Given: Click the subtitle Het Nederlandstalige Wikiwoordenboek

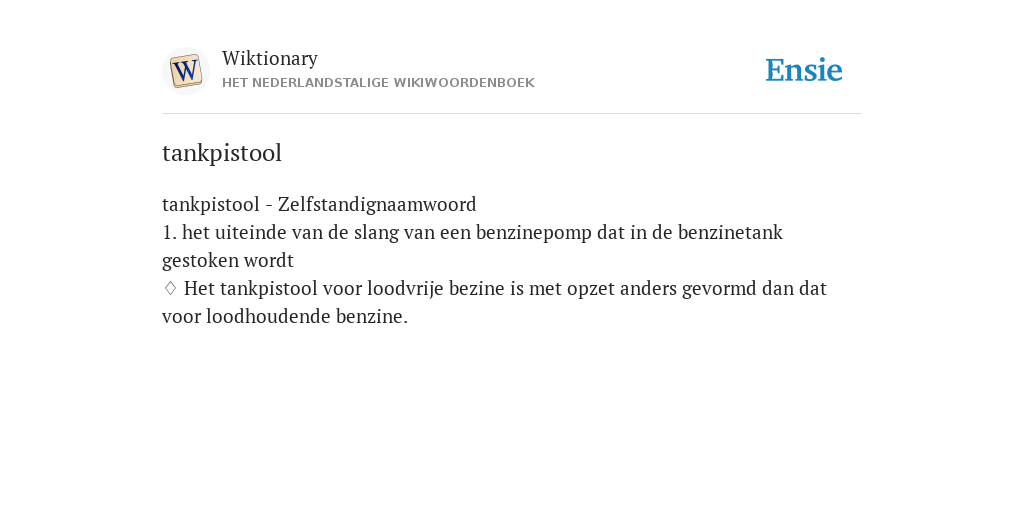Looking at the screenshot, I should pyautogui.click(x=378, y=83).
